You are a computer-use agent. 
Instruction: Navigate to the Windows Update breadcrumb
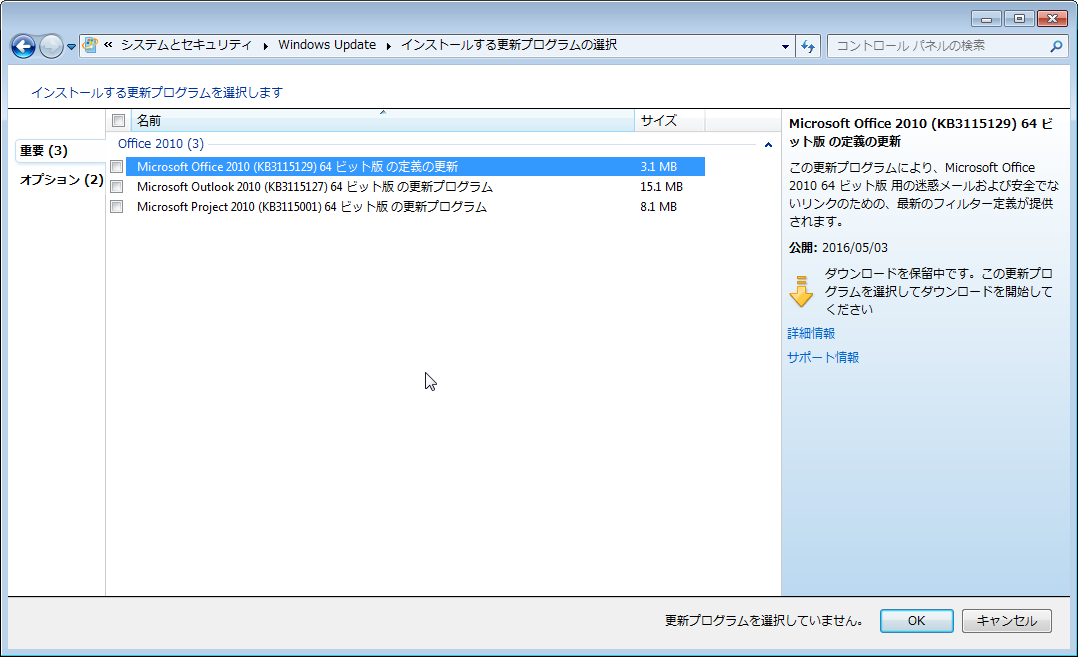tap(327, 45)
